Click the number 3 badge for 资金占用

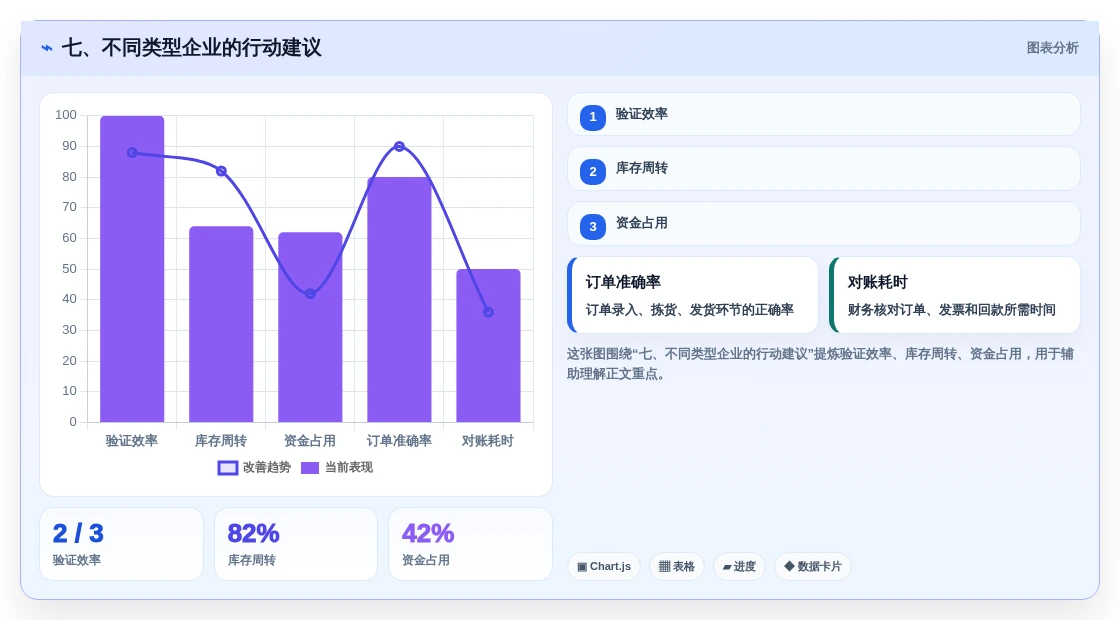[593, 226]
